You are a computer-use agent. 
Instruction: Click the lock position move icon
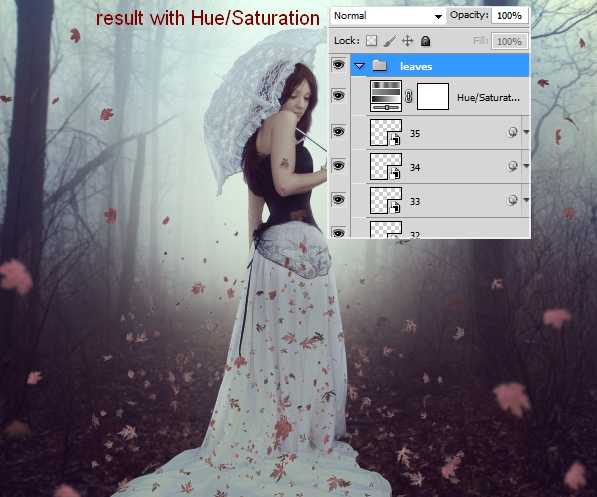(x=407, y=41)
